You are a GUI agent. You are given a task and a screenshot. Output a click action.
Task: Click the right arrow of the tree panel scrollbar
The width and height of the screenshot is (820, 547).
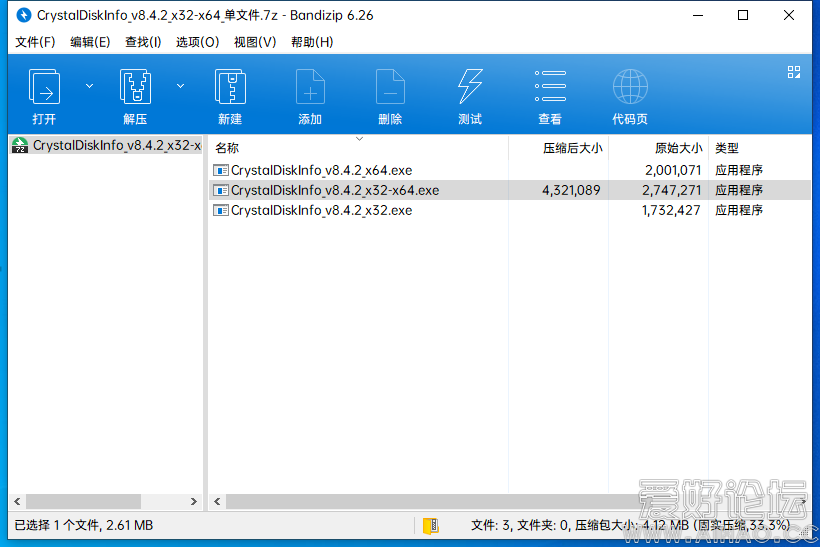193,502
